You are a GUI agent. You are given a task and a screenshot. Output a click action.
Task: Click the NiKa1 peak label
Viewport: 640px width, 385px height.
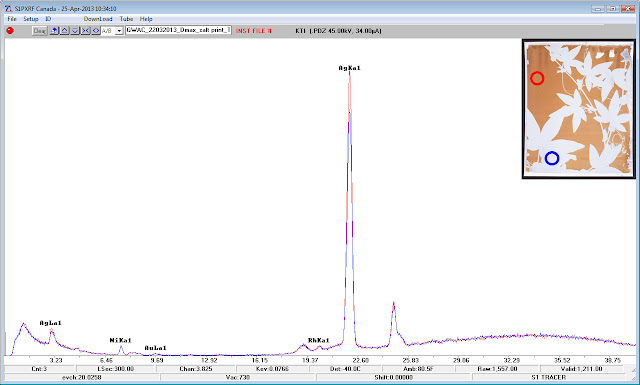coord(120,340)
